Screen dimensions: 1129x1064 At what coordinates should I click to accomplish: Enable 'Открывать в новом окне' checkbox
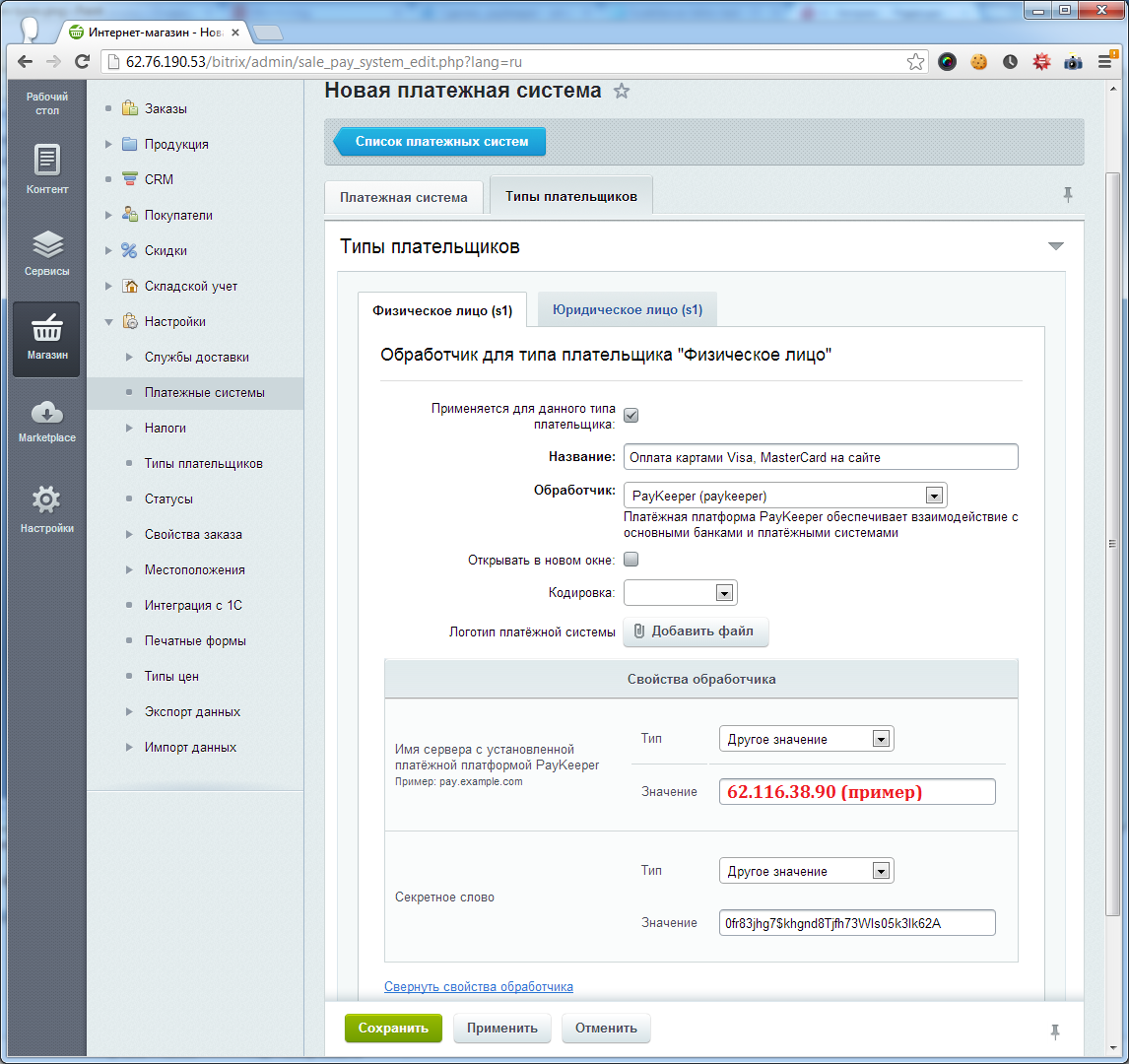click(631, 560)
